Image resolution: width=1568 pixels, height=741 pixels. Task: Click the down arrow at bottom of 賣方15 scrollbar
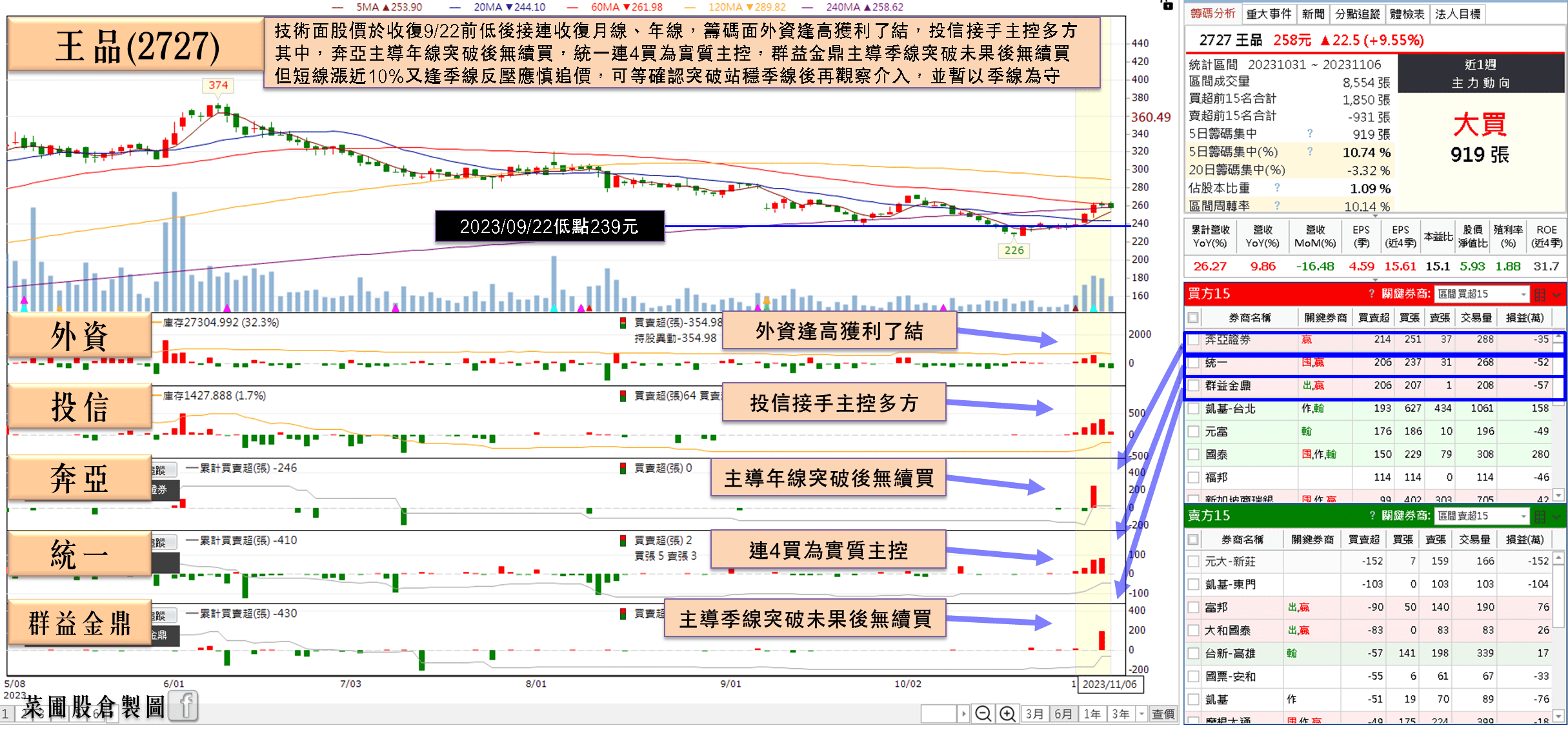1558,715
